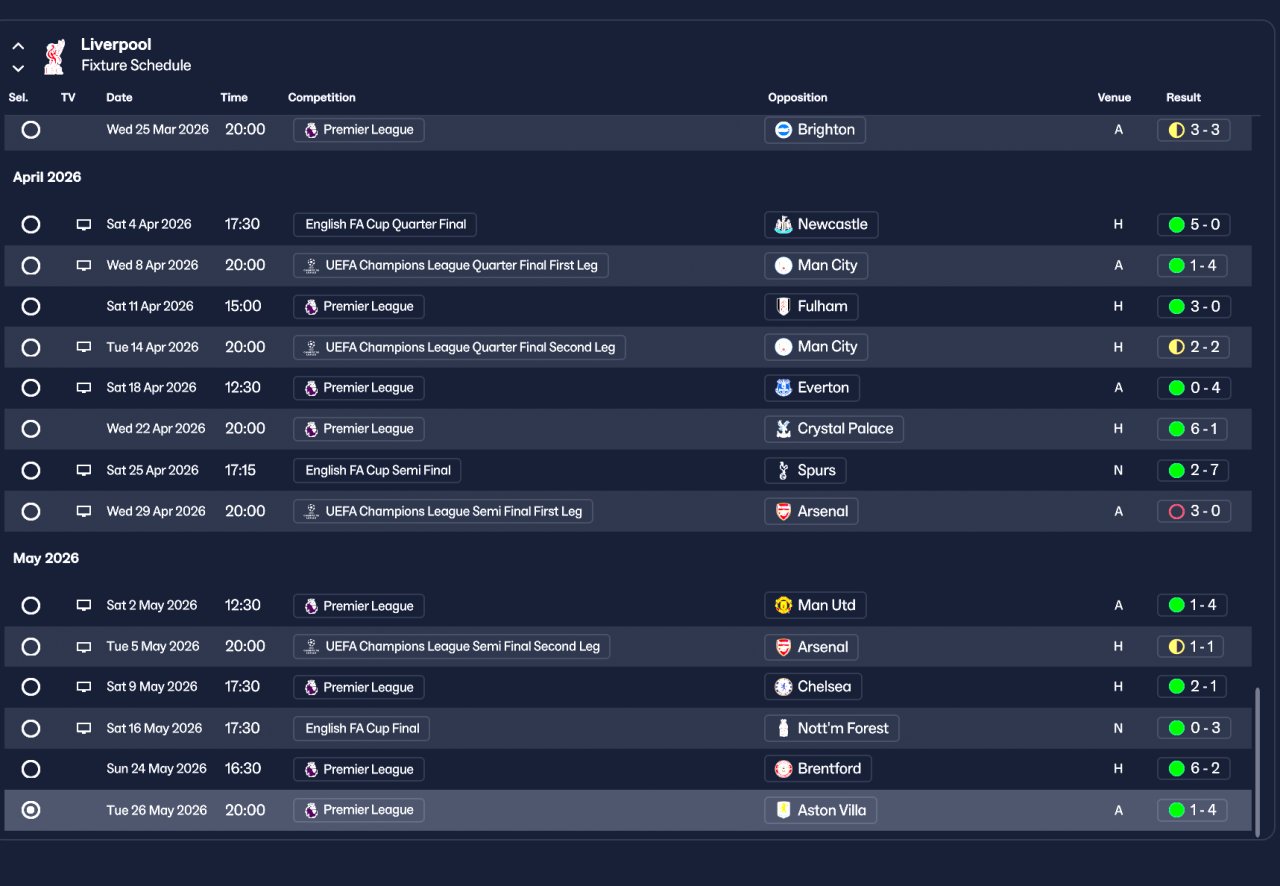
Task: Sort fixtures by the Time column header
Action: point(234,98)
